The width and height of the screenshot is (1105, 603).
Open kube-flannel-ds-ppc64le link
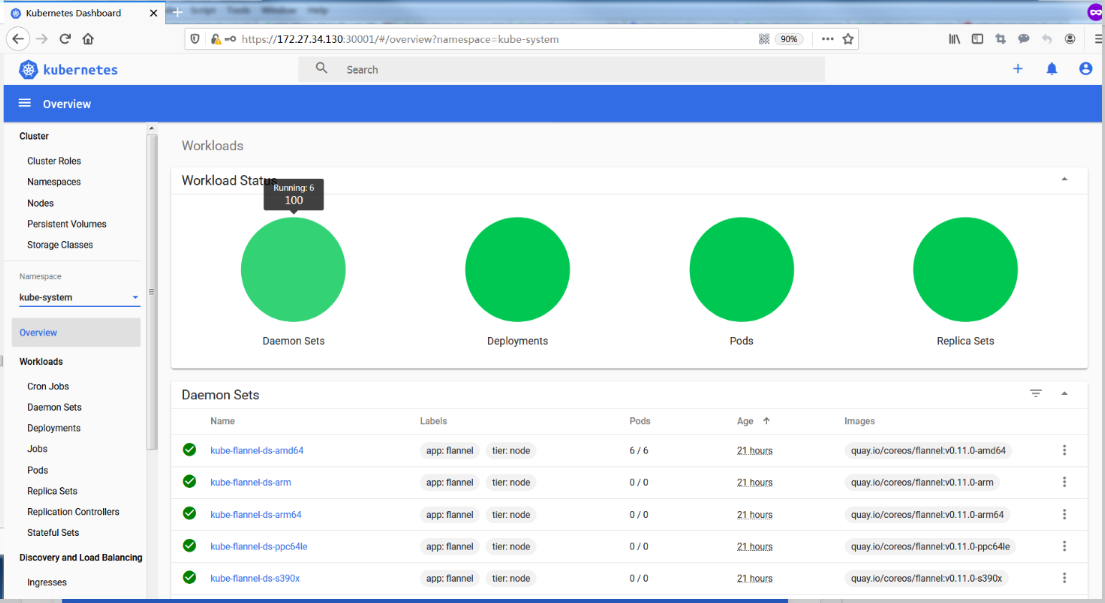point(259,546)
